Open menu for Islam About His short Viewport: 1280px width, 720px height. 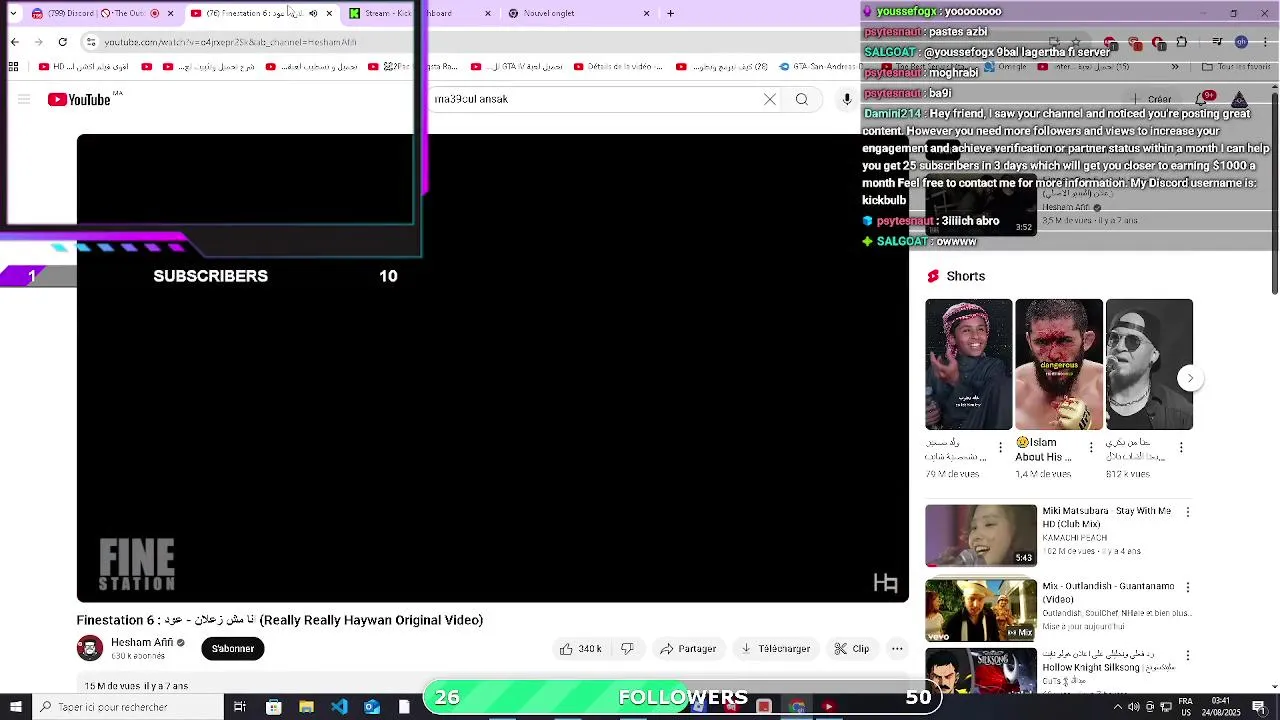click(1091, 448)
